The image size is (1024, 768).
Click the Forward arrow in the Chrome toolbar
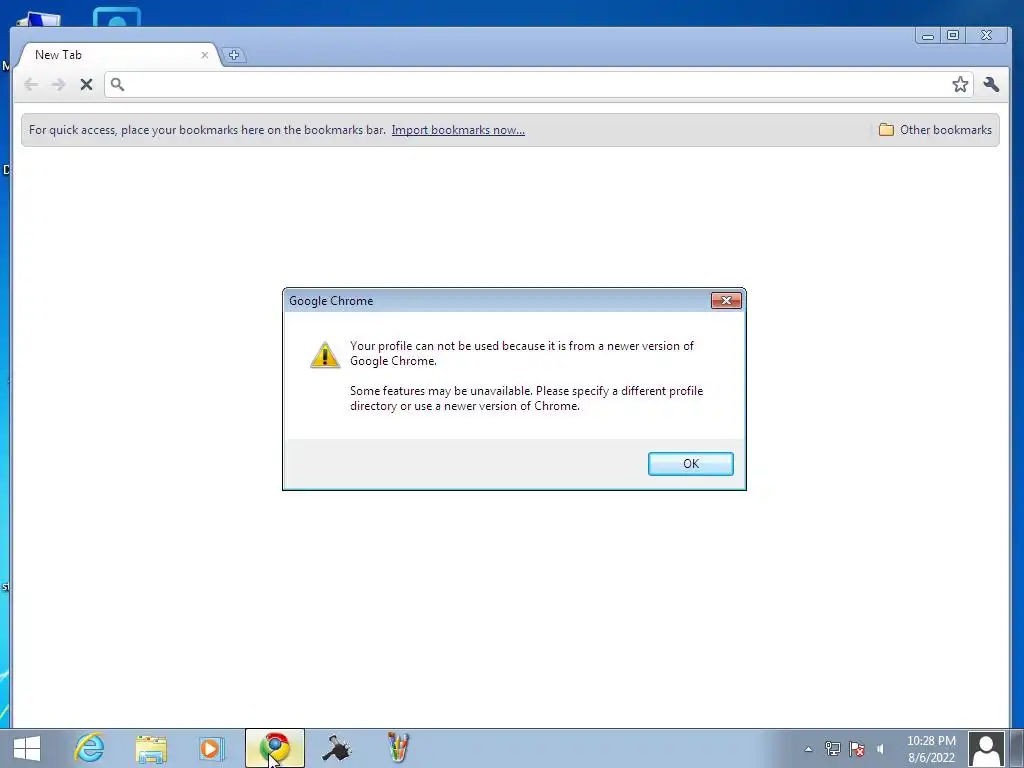tap(58, 84)
